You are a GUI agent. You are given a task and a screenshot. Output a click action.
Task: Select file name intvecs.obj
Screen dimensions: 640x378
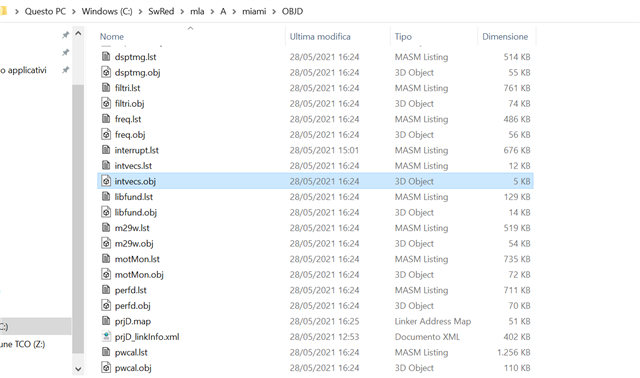point(135,181)
